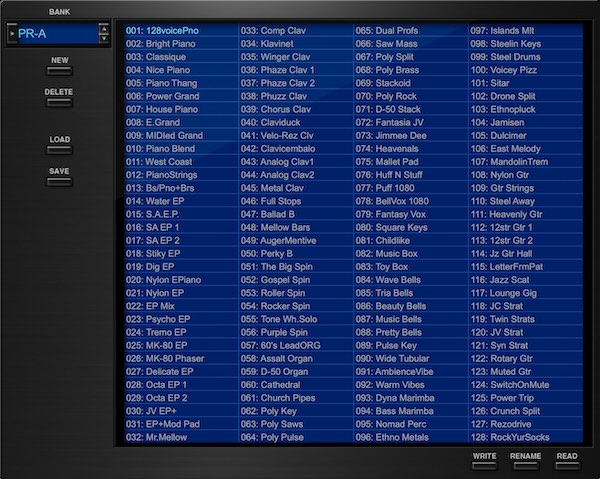Viewport: 600px width, 479px height.
Task: Select patch 086: Beauty Bells
Action: point(411,306)
